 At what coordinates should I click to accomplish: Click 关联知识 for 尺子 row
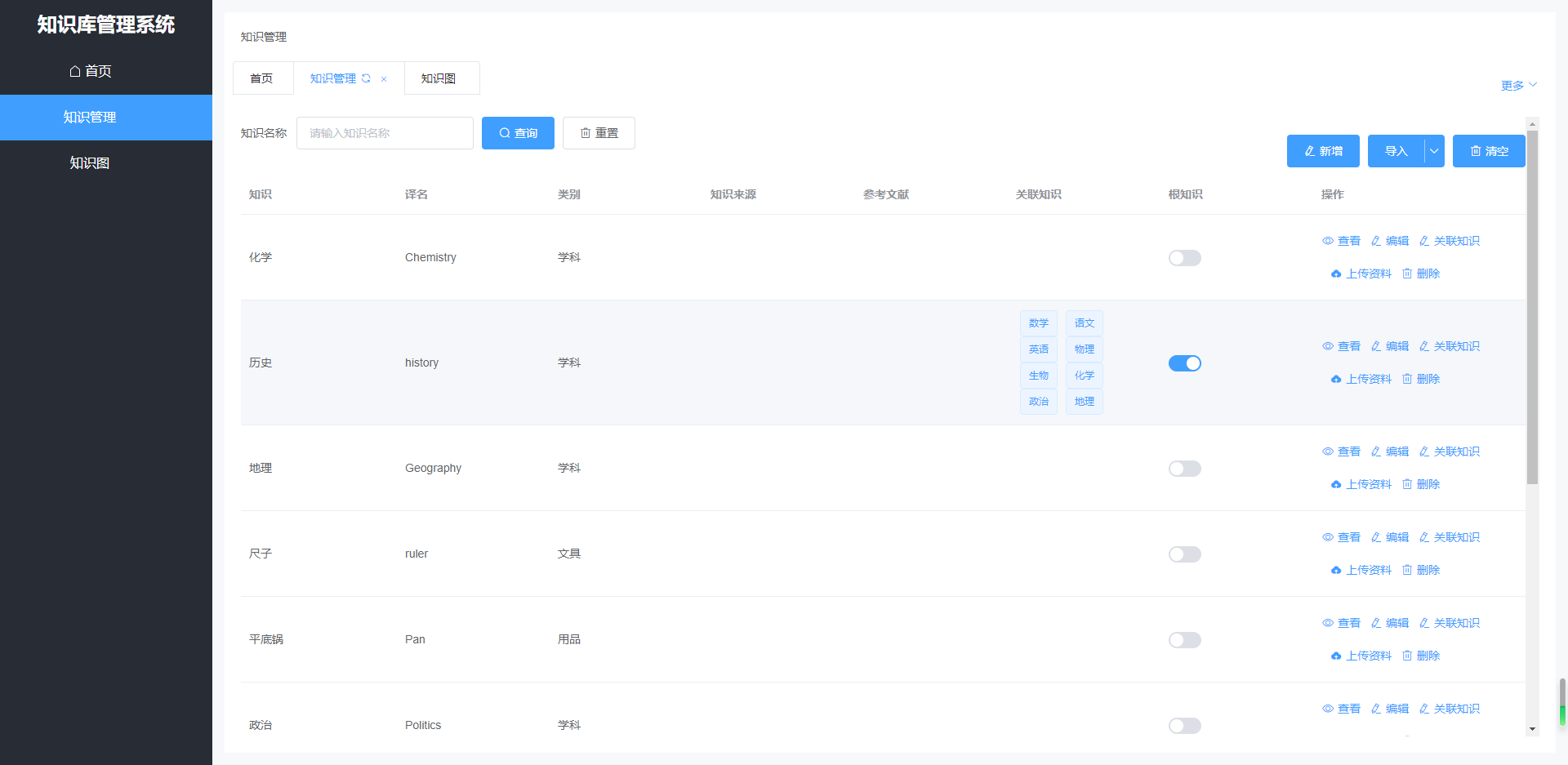1450,537
